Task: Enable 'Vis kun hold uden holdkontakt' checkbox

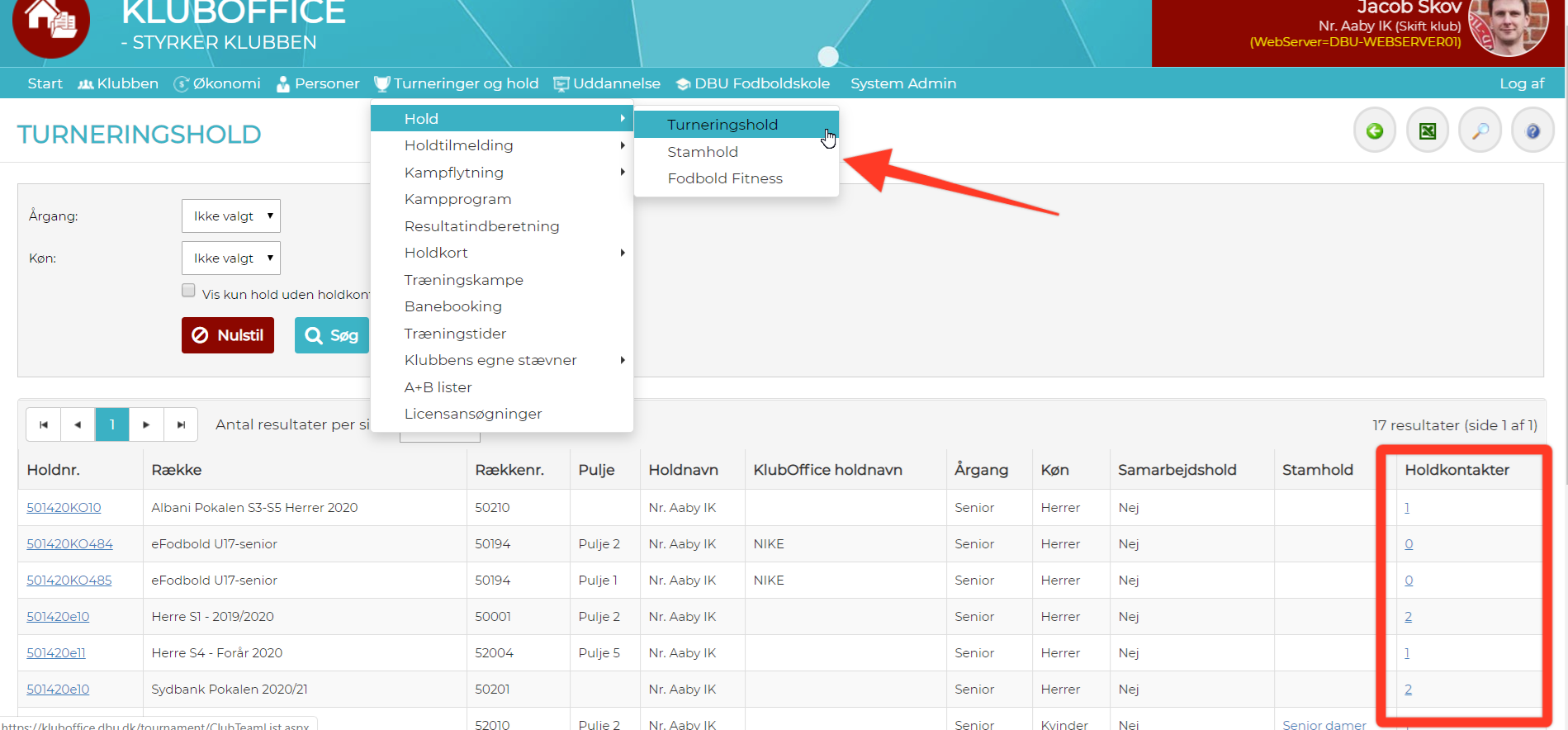Action: [x=188, y=291]
